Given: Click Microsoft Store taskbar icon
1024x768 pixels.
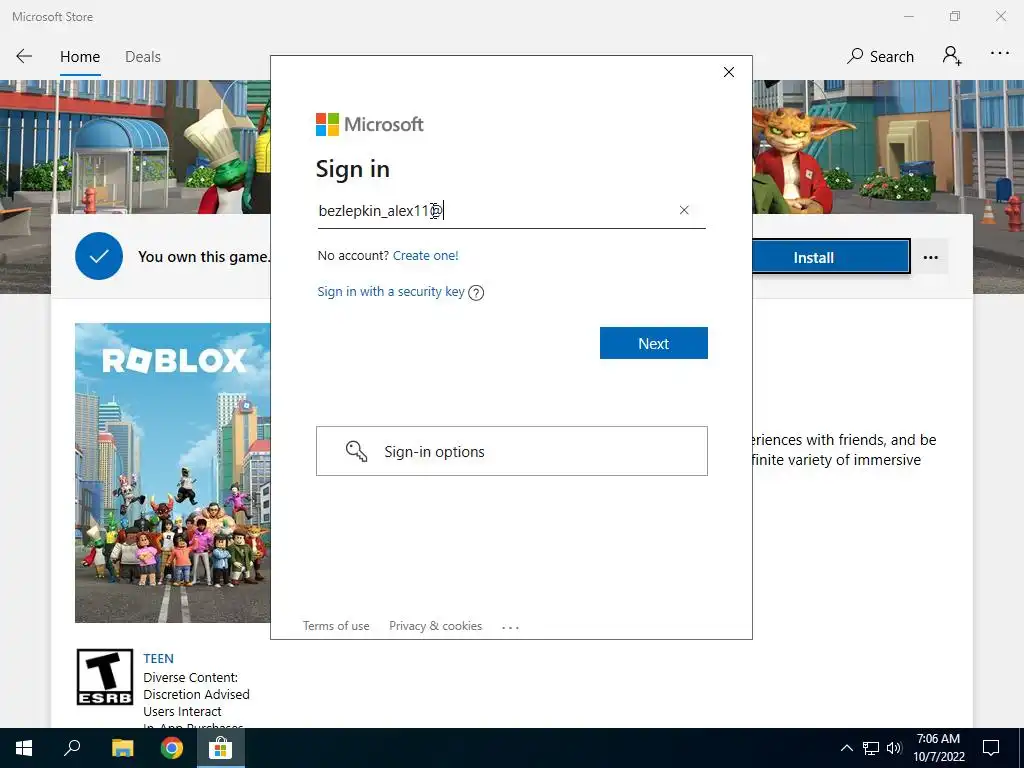Looking at the screenshot, I should click(221, 748).
